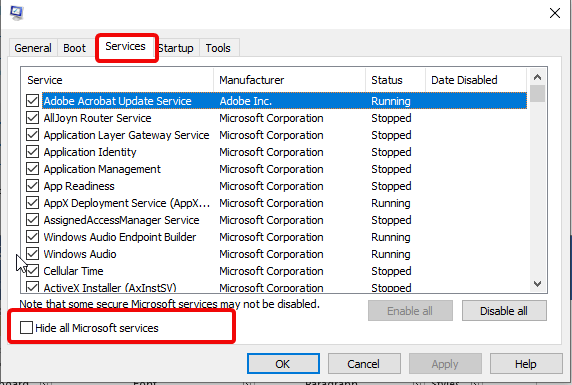Open Help for System Configuration

click(526, 363)
